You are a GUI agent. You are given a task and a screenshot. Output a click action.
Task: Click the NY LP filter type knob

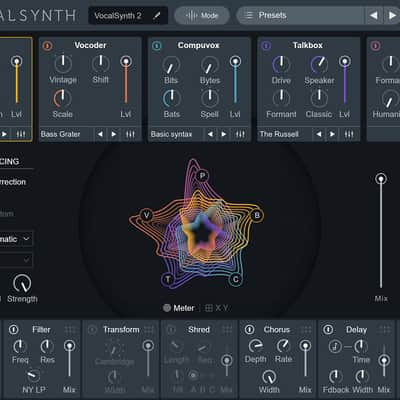coord(33,376)
